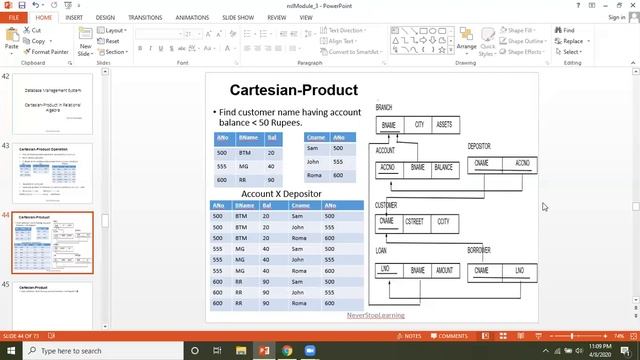Click the Save icon in quick access toolbar

point(22,5)
